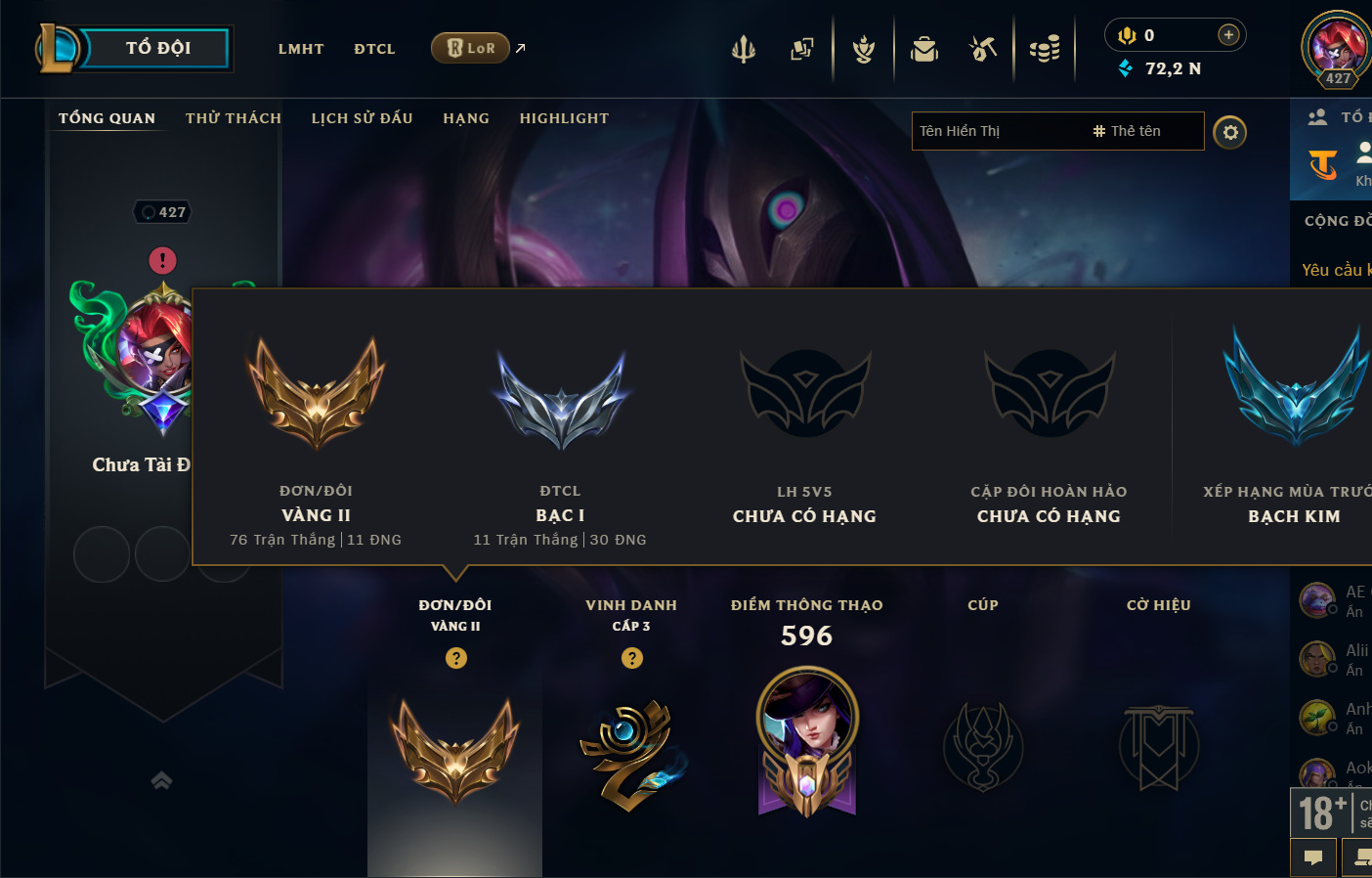
Task: Click the question mark under Vinh Danh
Action: [x=632, y=658]
